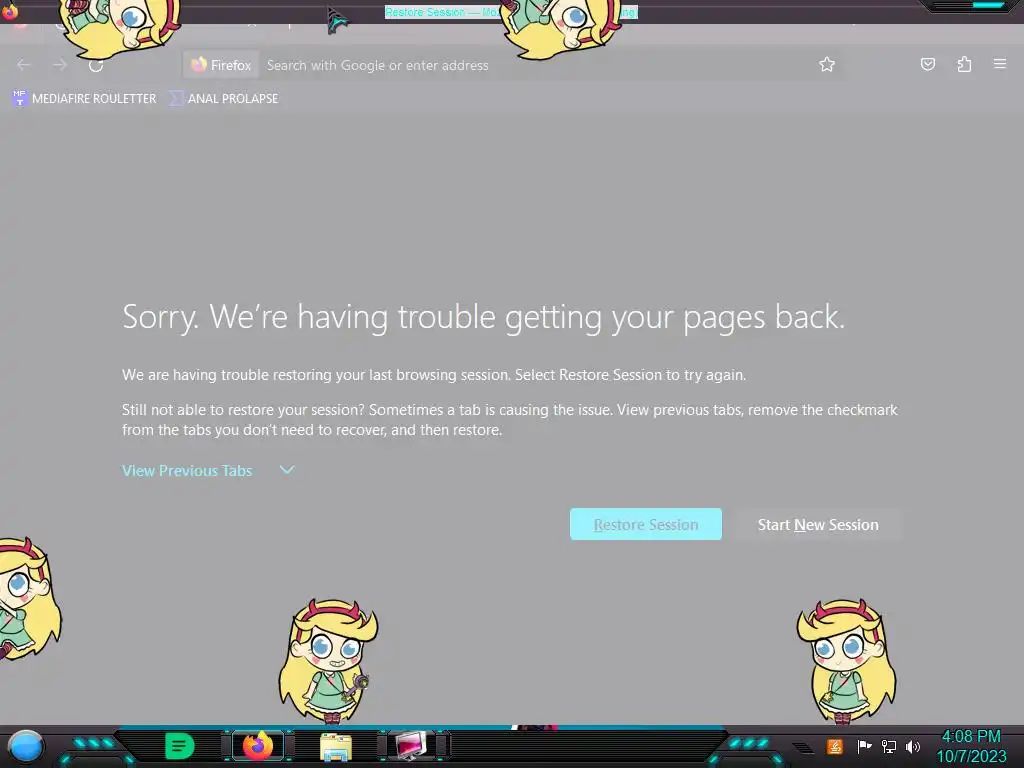Open File Explorer from taskbar
The width and height of the screenshot is (1024, 768).
click(336, 747)
